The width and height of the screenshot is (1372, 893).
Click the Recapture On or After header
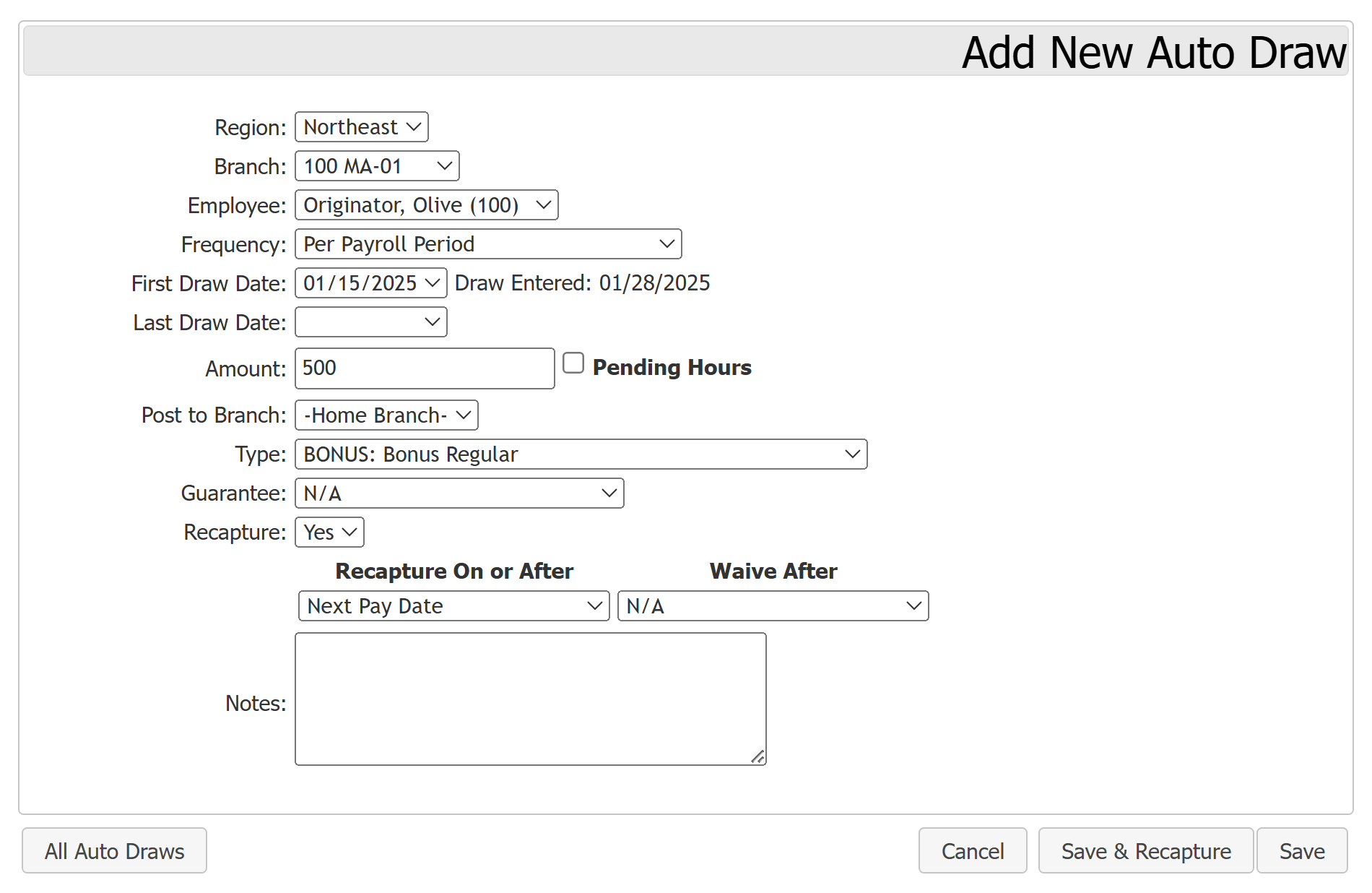[454, 571]
